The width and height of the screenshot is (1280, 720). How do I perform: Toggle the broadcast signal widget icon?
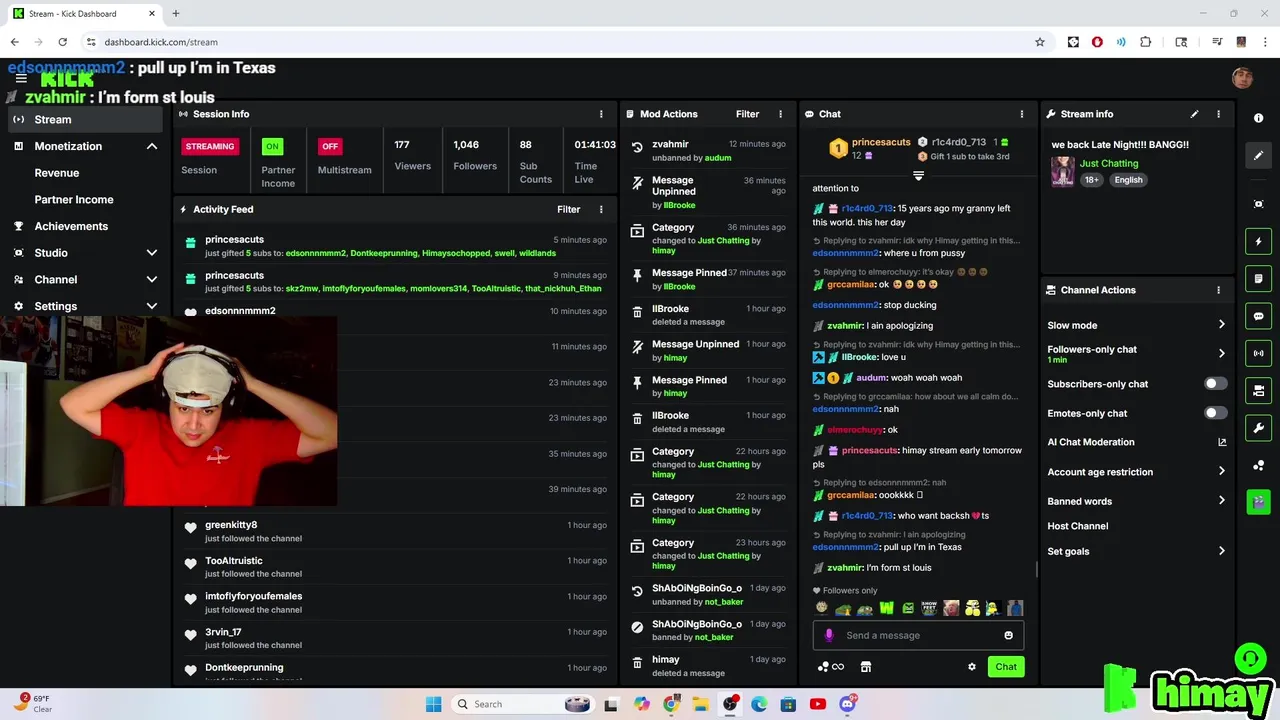coord(1258,353)
